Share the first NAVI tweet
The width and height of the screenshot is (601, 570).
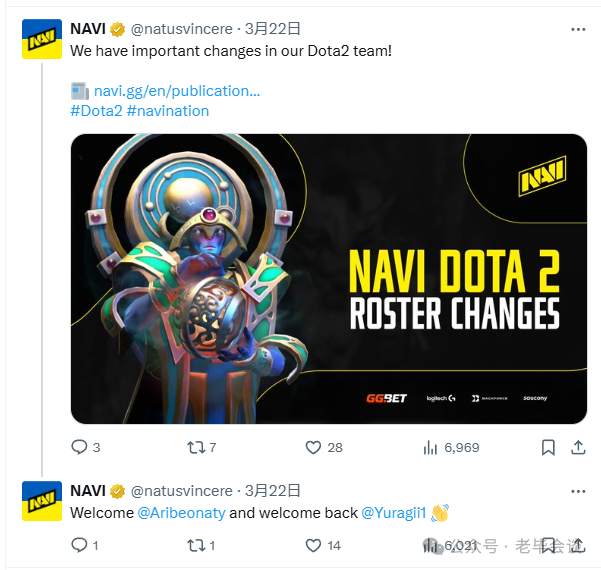tap(578, 447)
